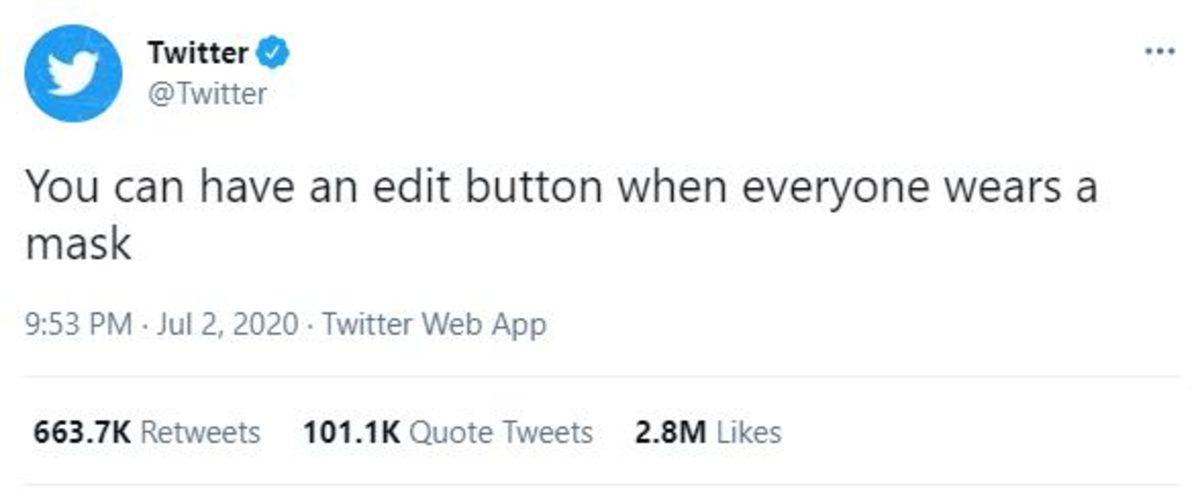Click the @Twitter handle
The image size is (1200, 498).
pos(207,94)
